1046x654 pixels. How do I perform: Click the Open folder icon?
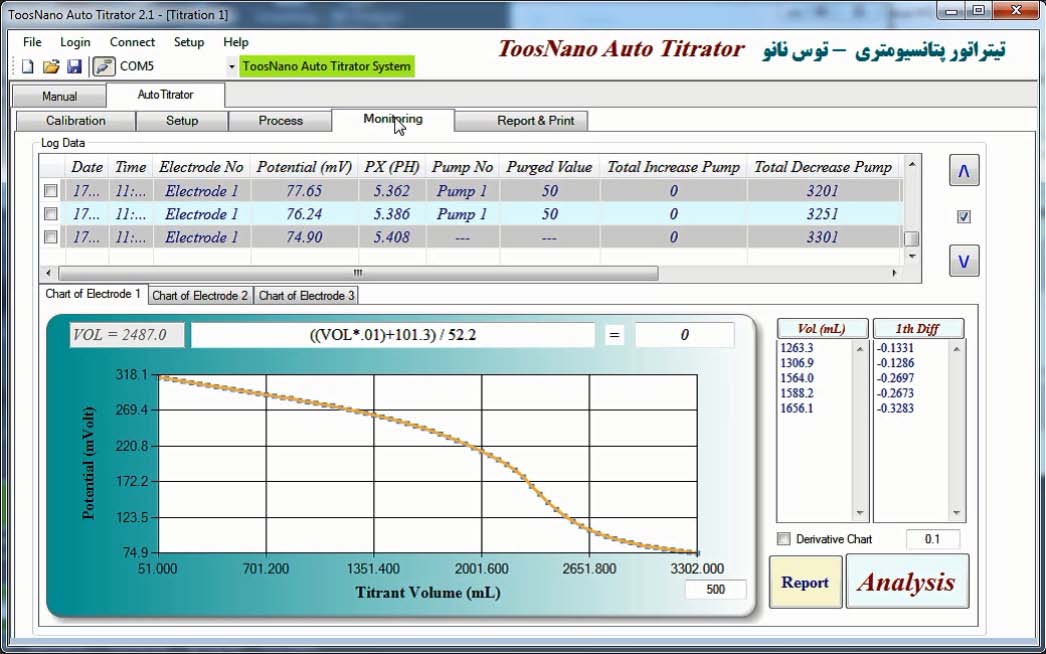click(51, 67)
